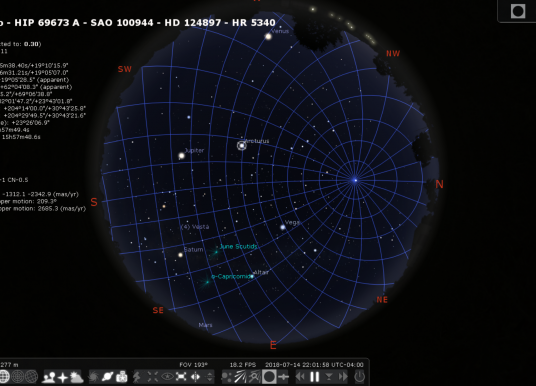Enable night mode eye icon
Screen dimensions: 536x386
point(167,377)
